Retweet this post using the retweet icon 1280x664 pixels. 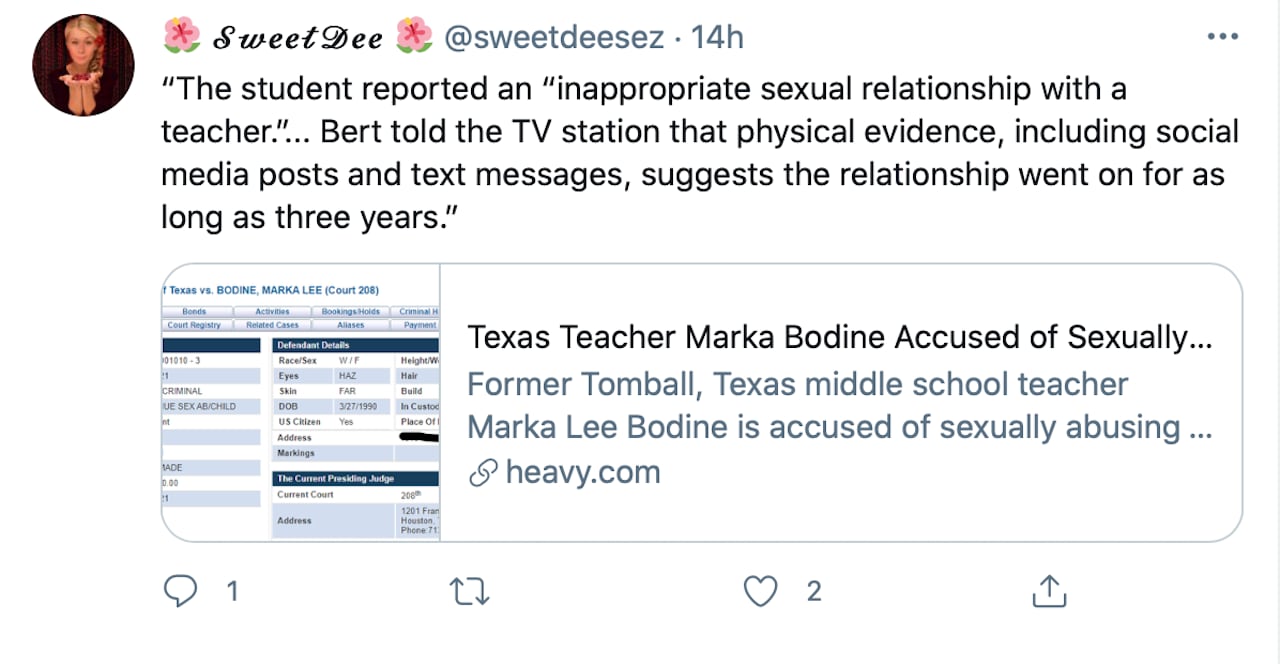[470, 591]
